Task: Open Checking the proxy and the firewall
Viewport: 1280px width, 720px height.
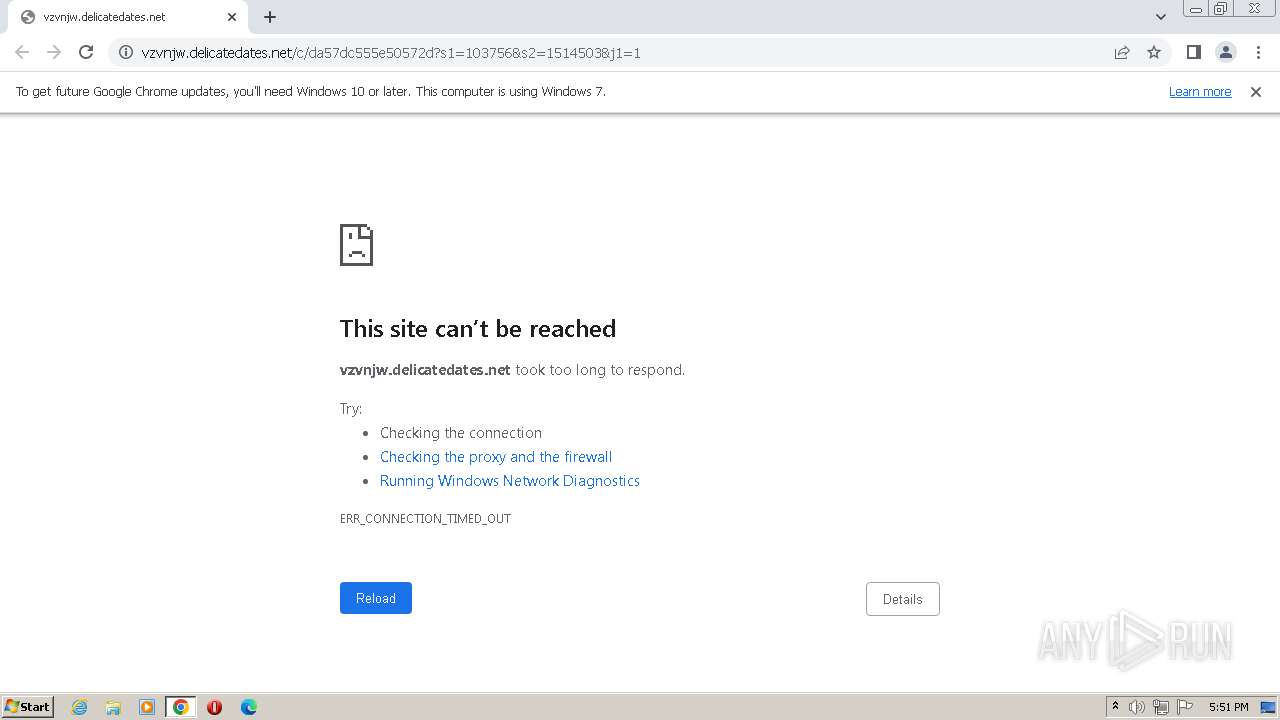Action: coord(496,457)
